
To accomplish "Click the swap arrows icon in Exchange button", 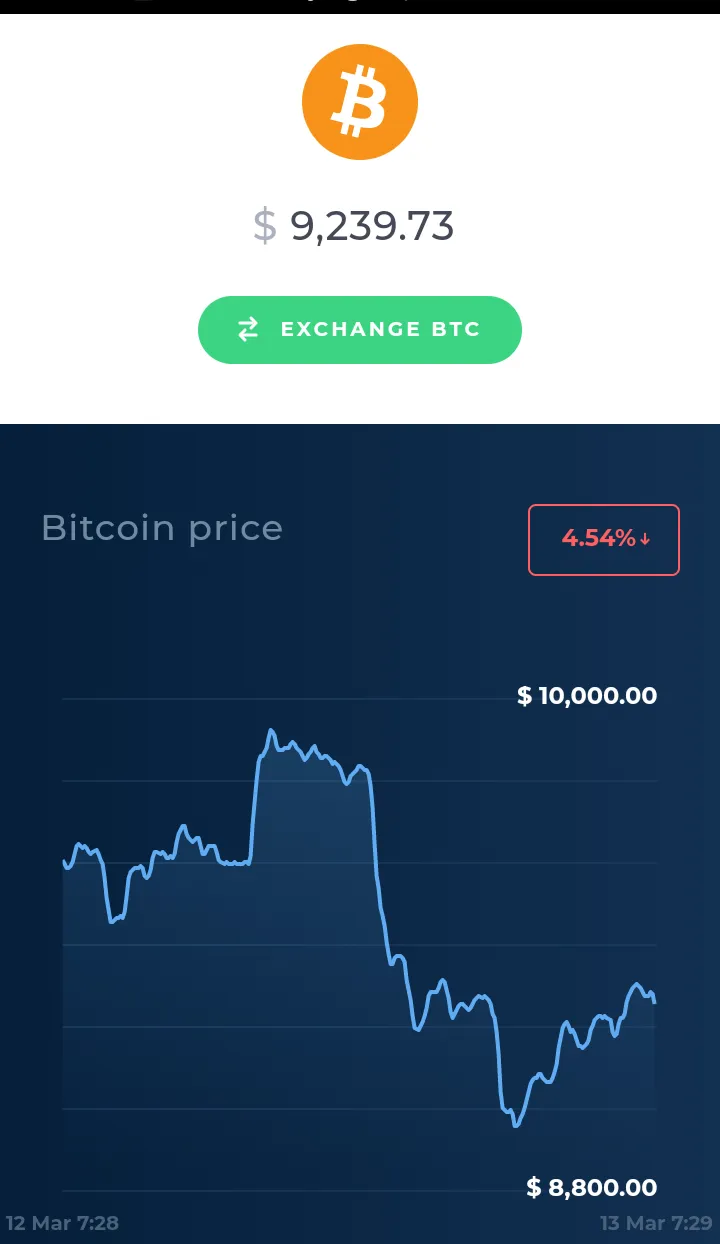I will tap(248, 329).
